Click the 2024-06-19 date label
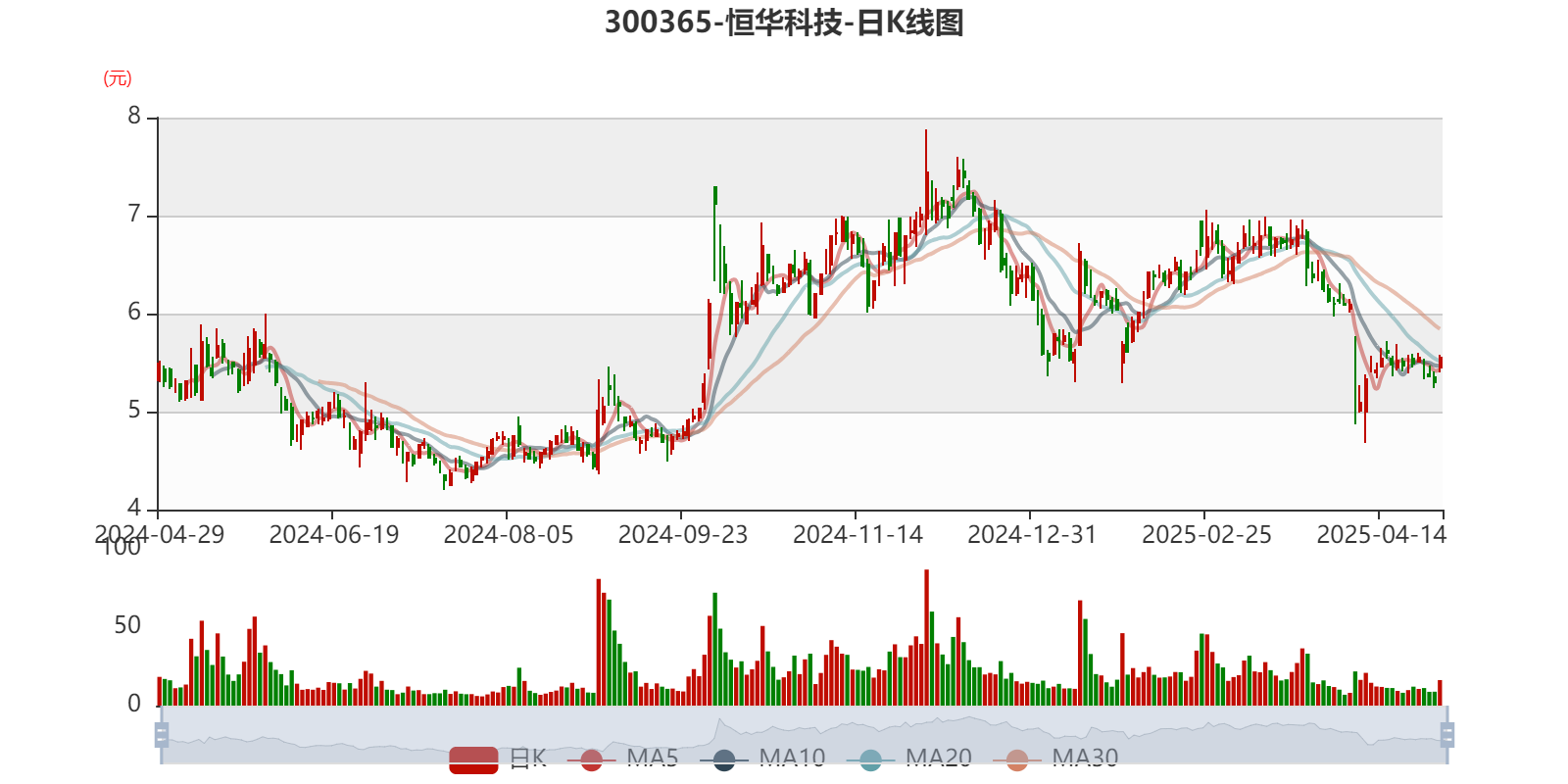This screenshot has width=1568, height=784. click(333, 534)
